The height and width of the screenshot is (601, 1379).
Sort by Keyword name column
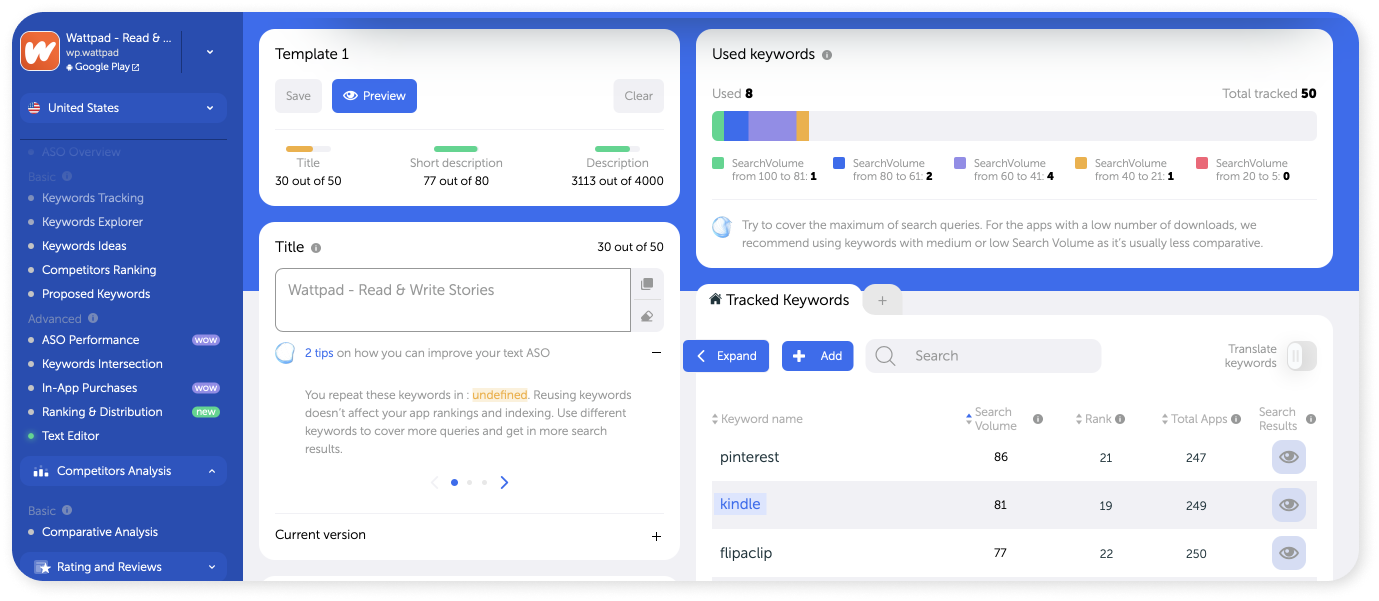point(757,419)
